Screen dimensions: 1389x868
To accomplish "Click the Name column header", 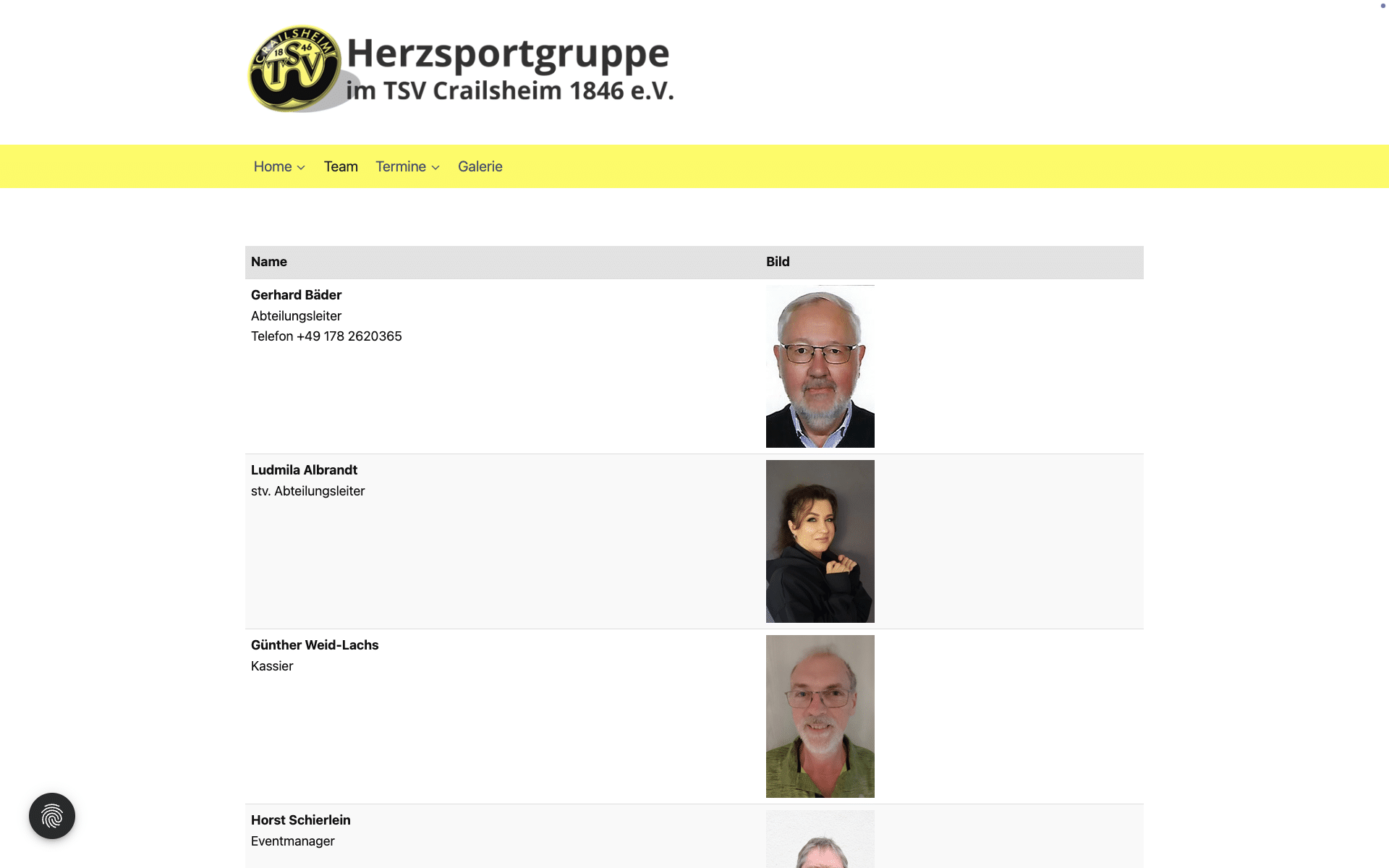I will click(269, 262).
